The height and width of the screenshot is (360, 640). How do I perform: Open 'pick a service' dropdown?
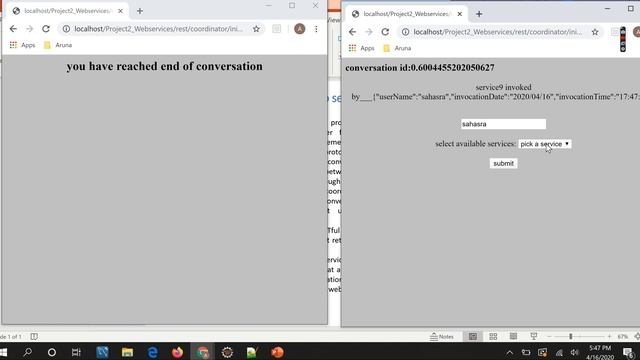click(544, 144)
